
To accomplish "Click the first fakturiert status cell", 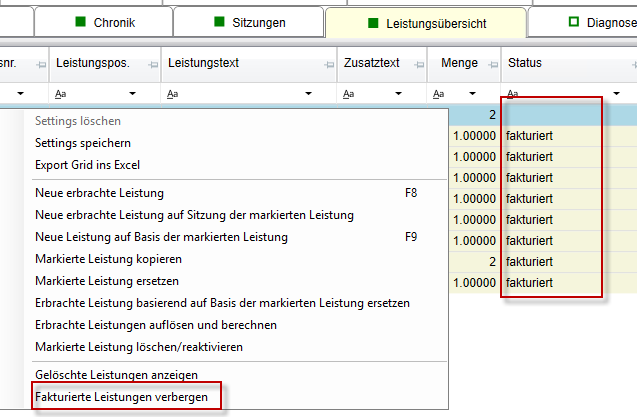I will [x=530, y=135].
